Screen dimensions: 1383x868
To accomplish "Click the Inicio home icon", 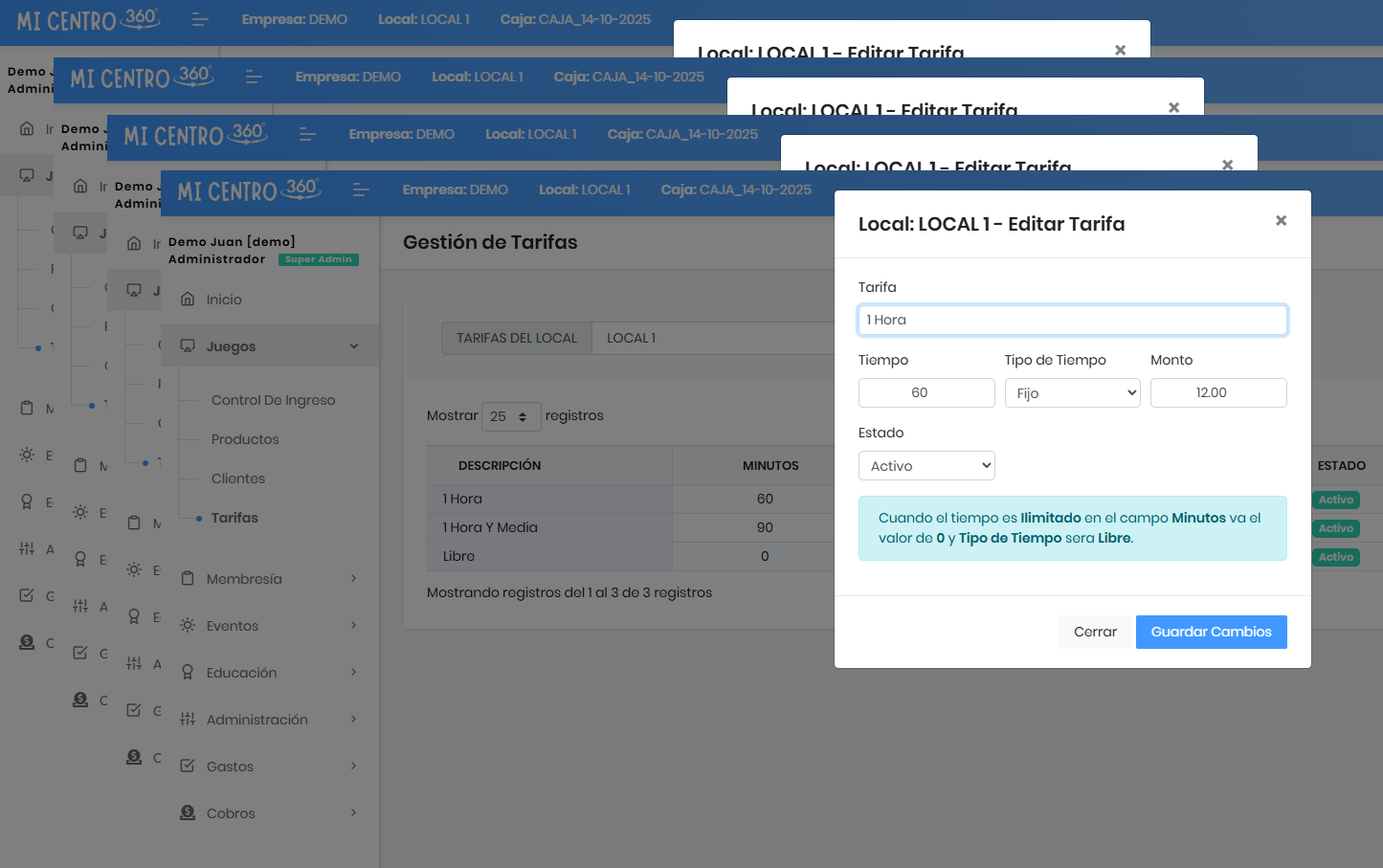I will (188, 300).
